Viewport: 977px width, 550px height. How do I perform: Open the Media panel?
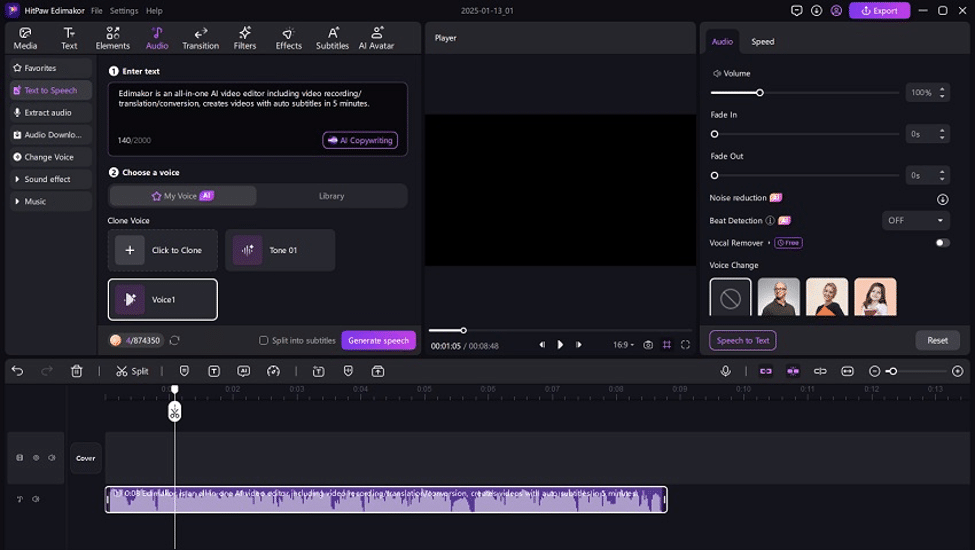pos(25,38)
